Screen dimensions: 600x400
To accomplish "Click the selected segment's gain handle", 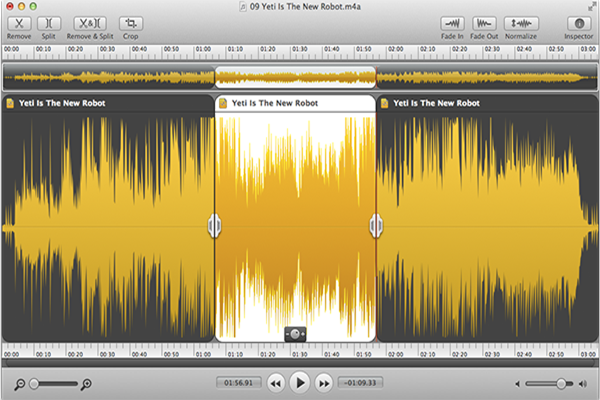I will [x=295, y=332].
